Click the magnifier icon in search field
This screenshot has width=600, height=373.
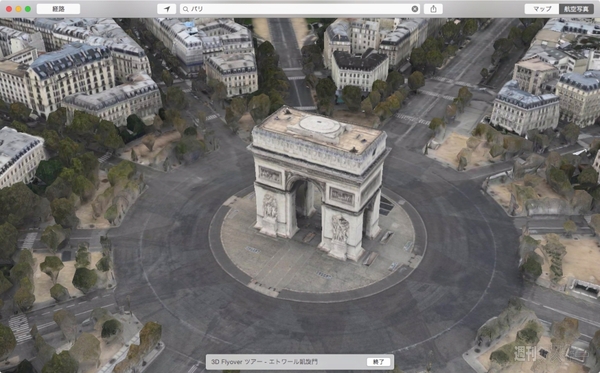[x=186, y=9]
